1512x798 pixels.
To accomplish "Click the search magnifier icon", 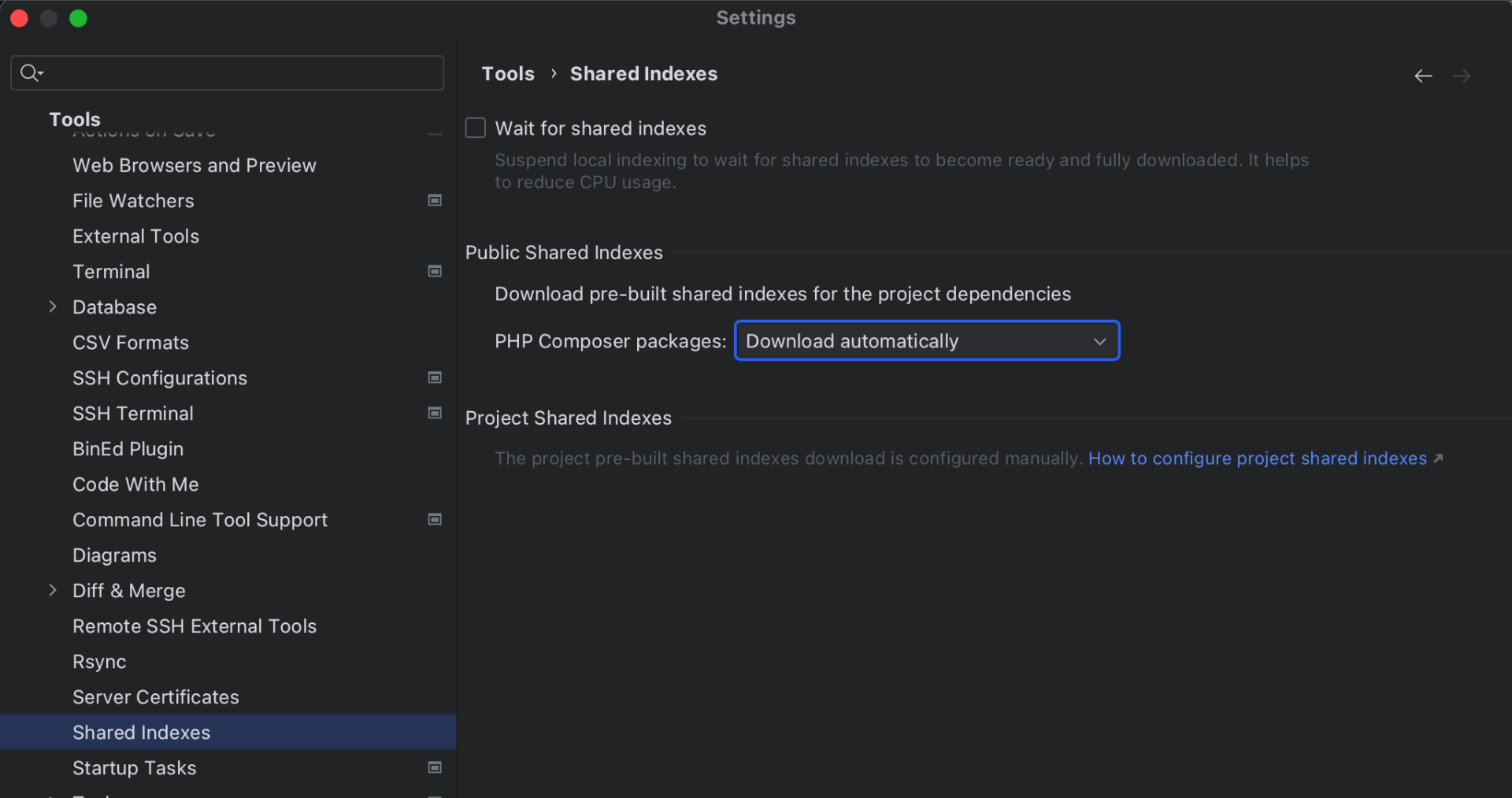I will (x=30, y=73).
